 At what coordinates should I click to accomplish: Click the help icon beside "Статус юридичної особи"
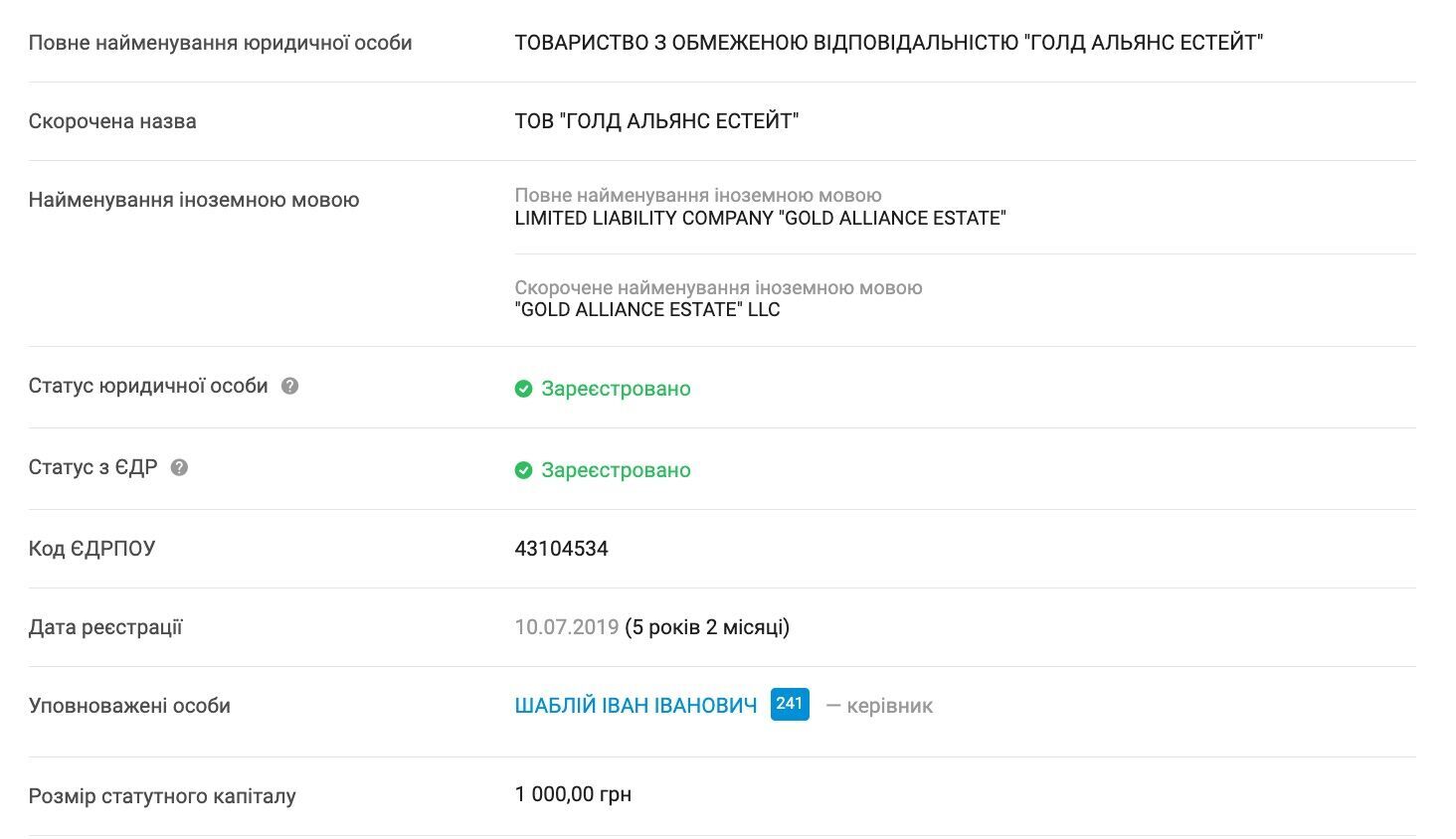[289, 387]
